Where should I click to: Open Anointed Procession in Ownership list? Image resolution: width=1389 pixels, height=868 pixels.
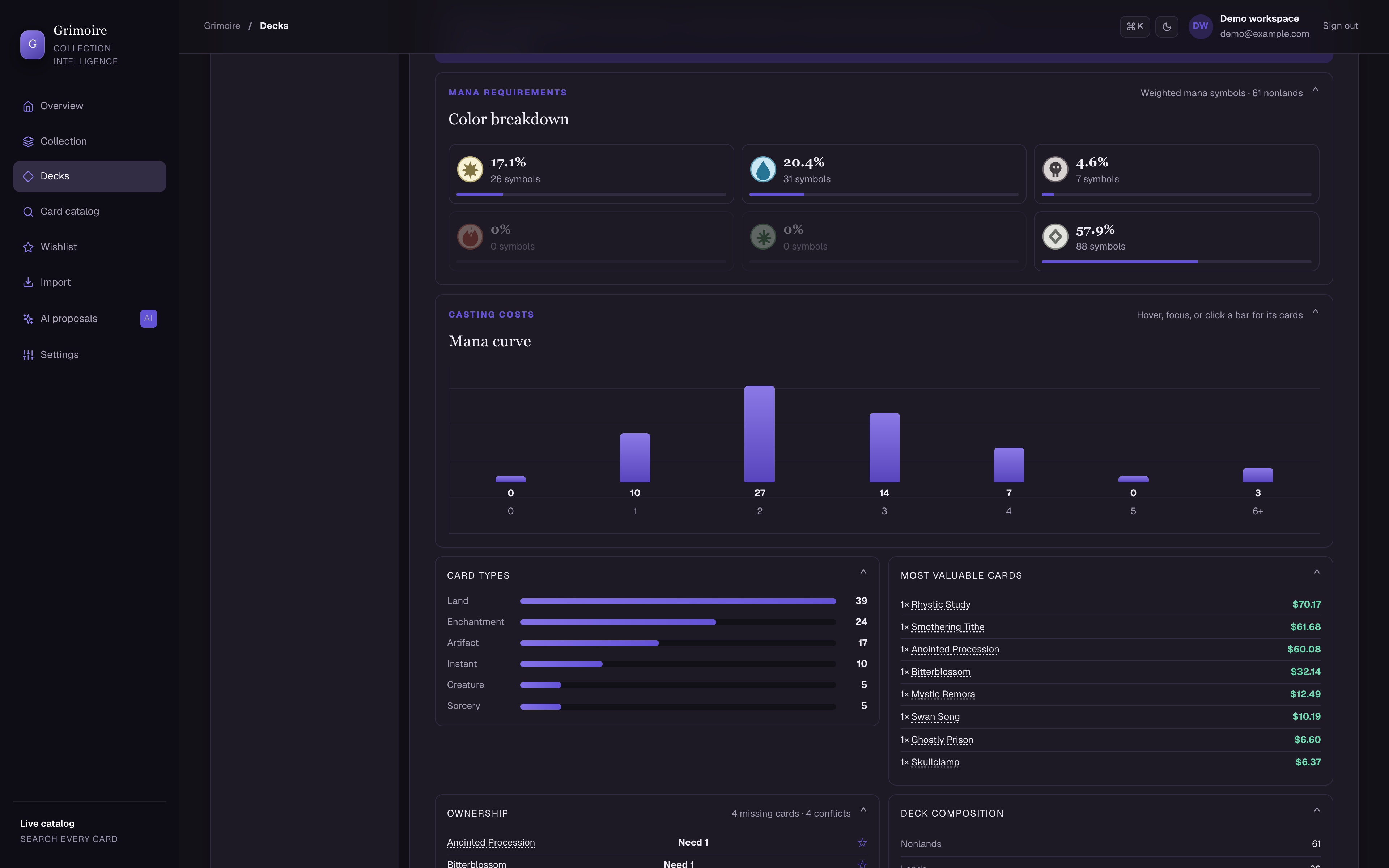(x=491, y=842)
